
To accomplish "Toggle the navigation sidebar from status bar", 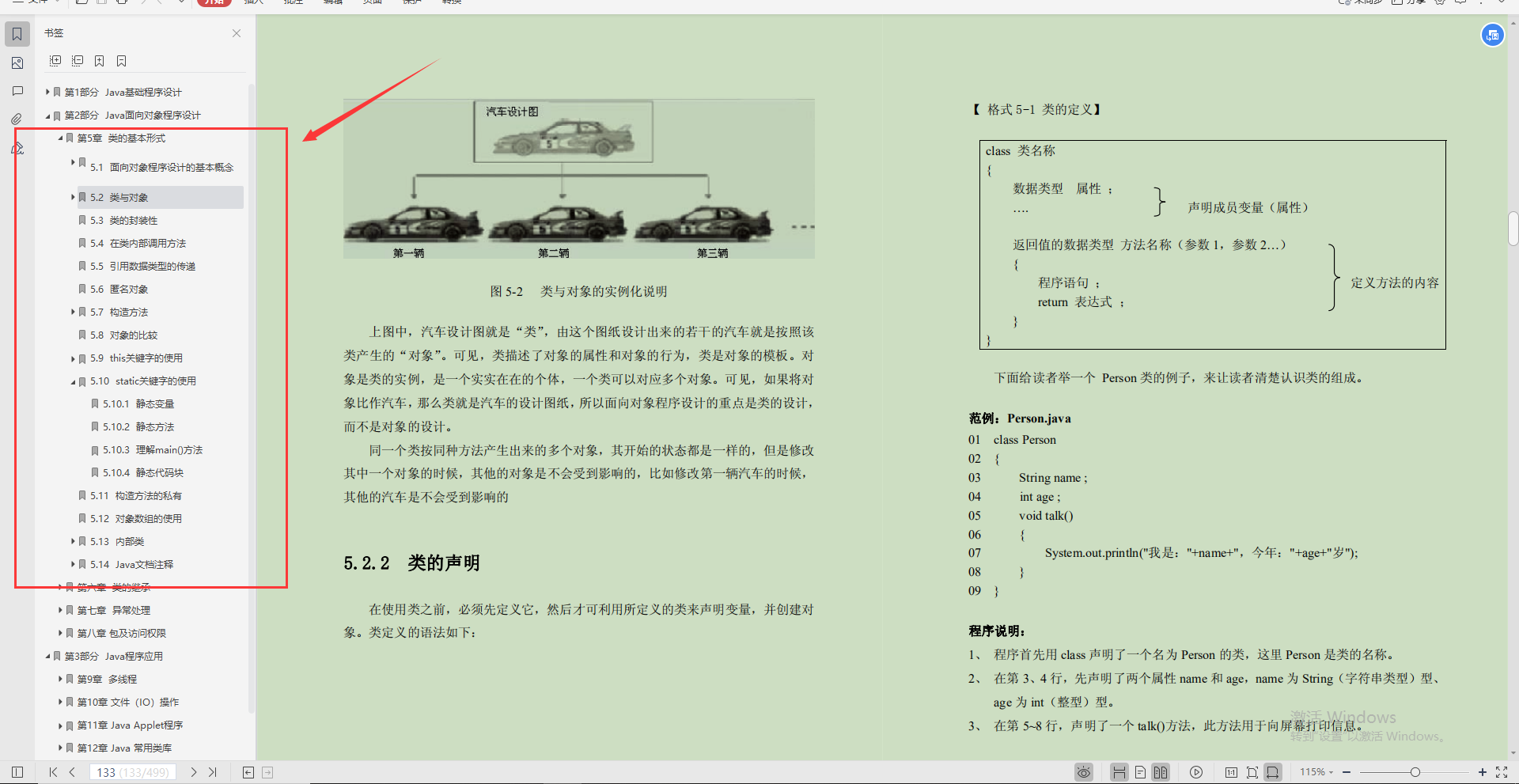I will 17,772.
